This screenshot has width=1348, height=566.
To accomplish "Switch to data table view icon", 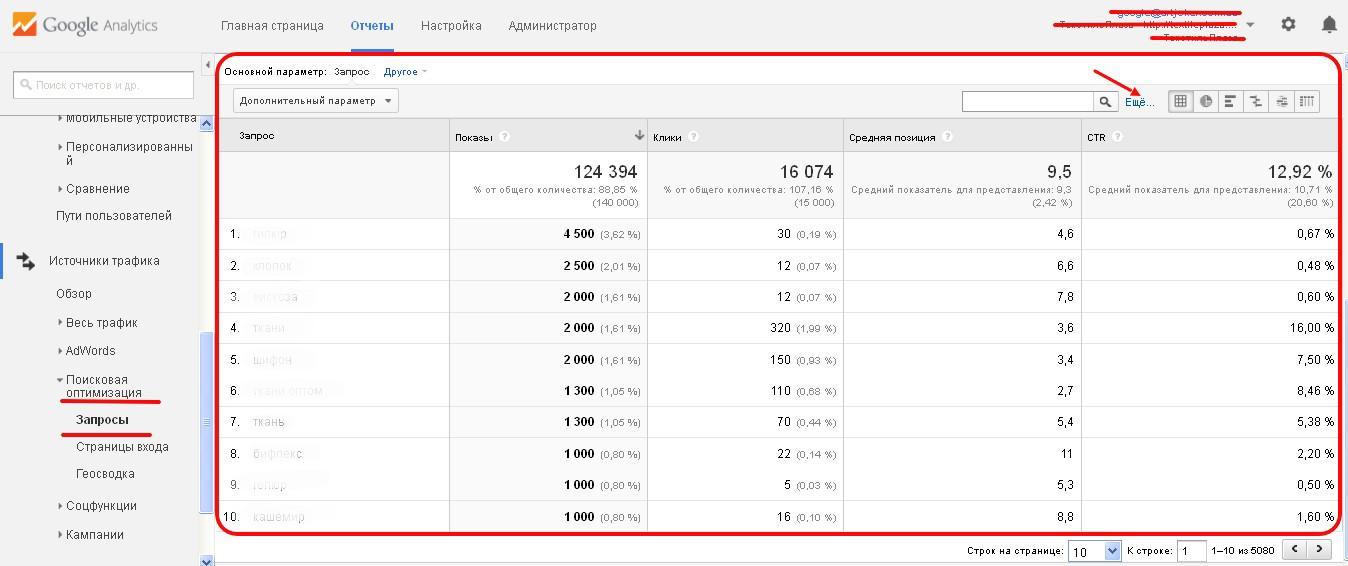I will (1181, 101).
